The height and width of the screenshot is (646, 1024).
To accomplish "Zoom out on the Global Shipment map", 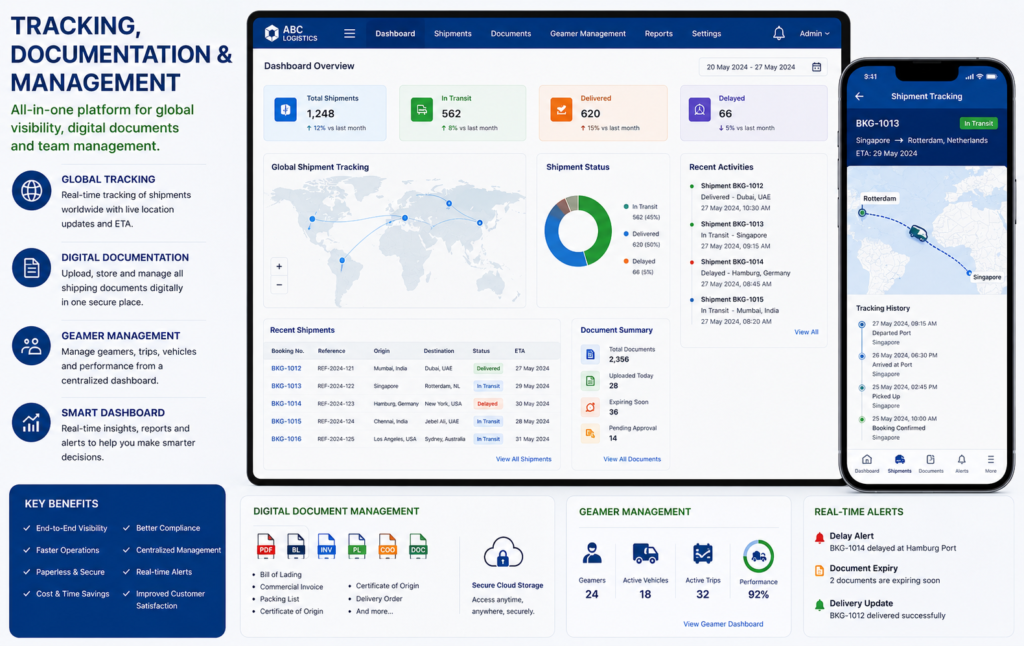I will [x=279, y=285].
